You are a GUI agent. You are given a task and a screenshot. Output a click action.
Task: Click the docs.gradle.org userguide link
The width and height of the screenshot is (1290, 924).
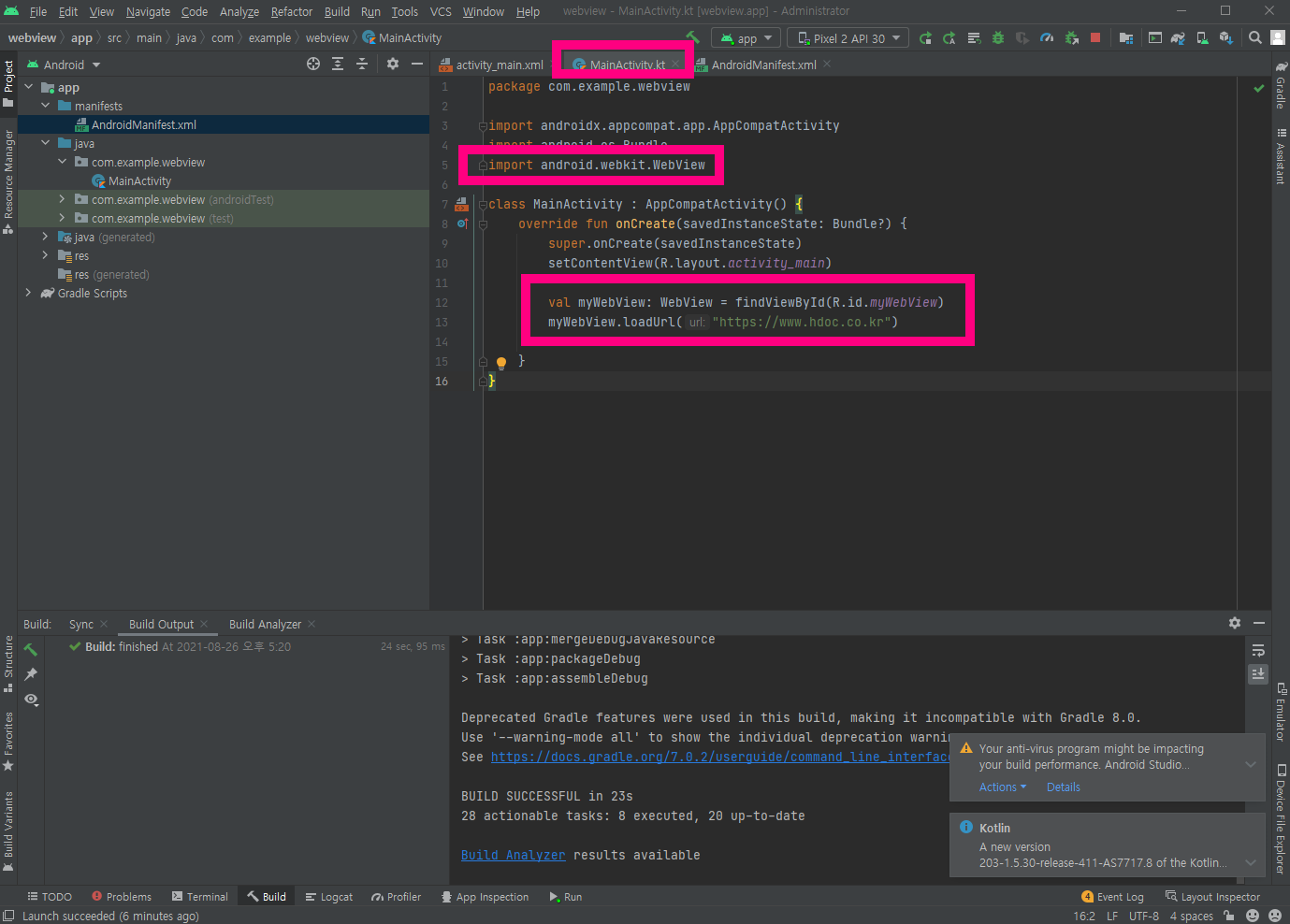pyautogui.click(x=720, y=757)
